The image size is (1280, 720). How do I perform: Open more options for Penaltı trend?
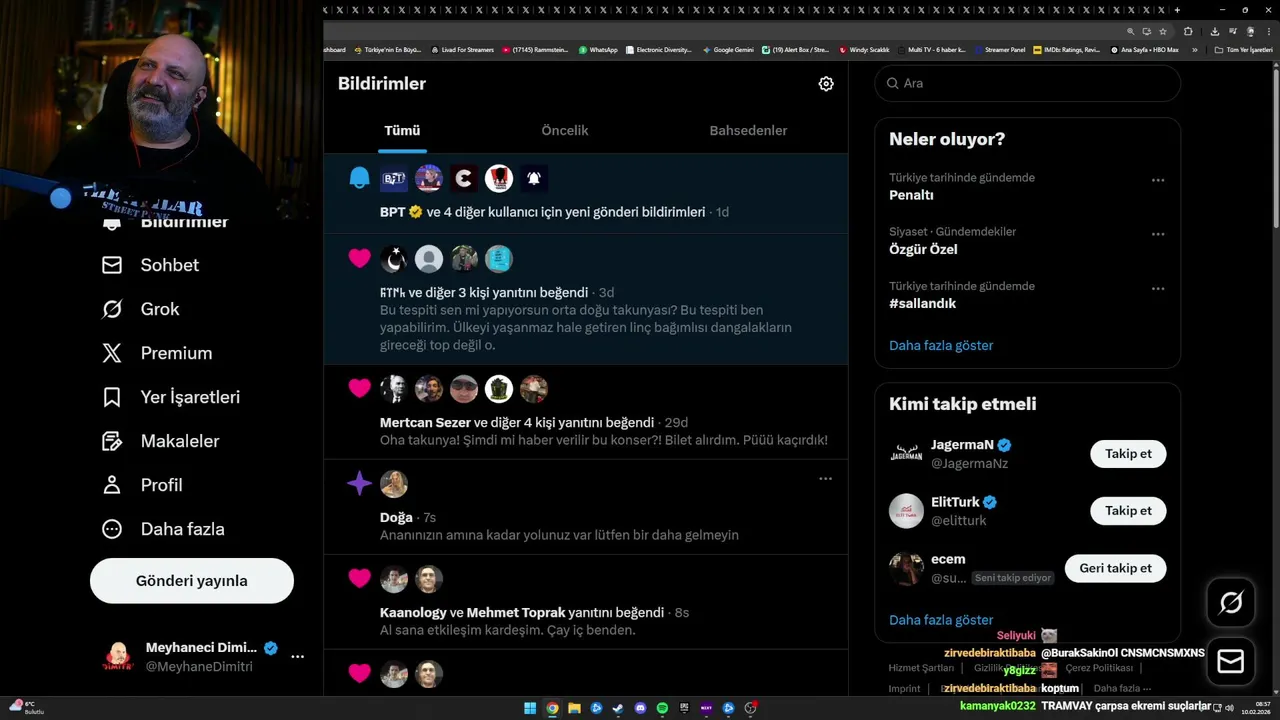(x=1158, y=180)
